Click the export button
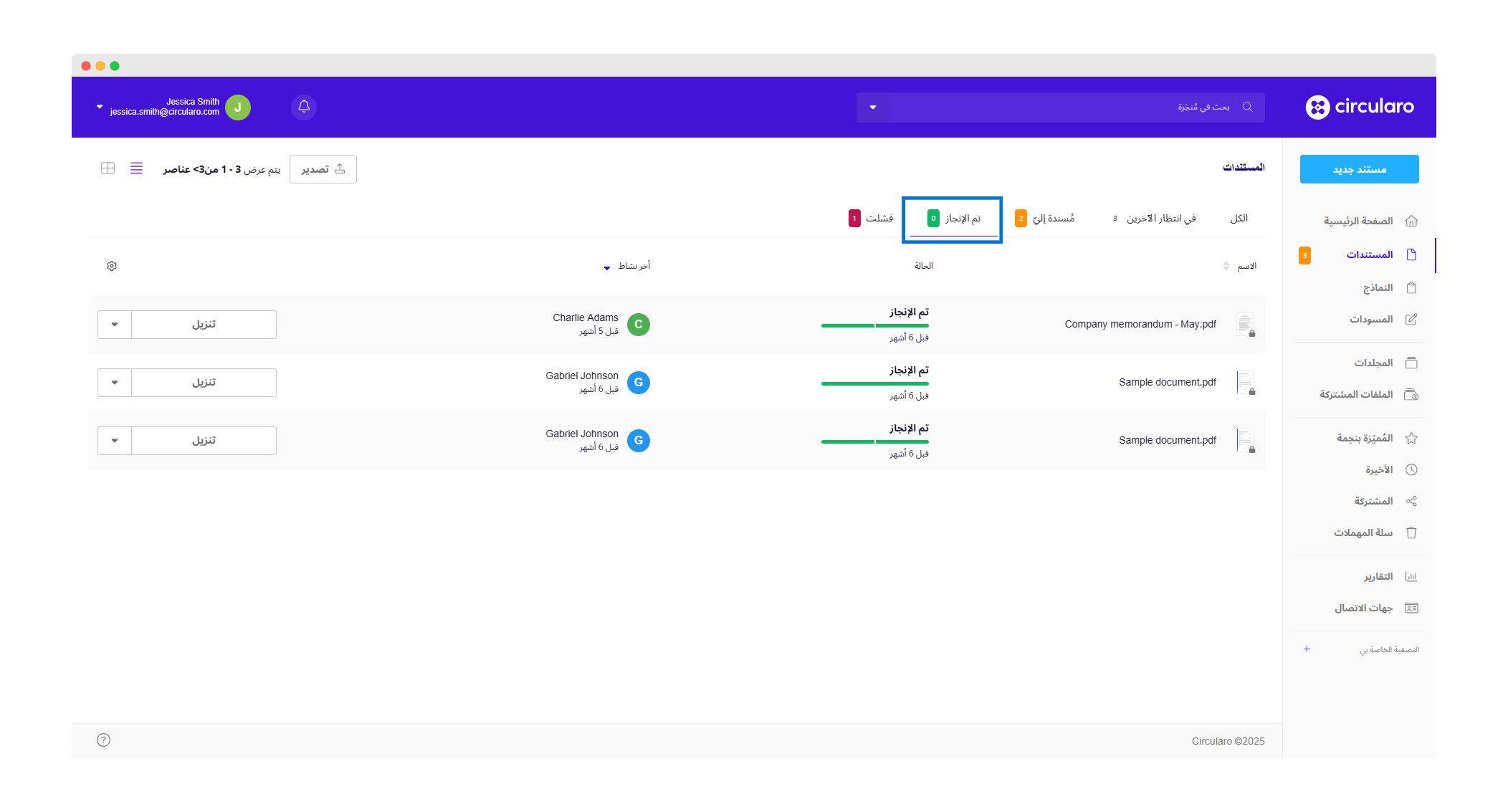 [323, 169]
